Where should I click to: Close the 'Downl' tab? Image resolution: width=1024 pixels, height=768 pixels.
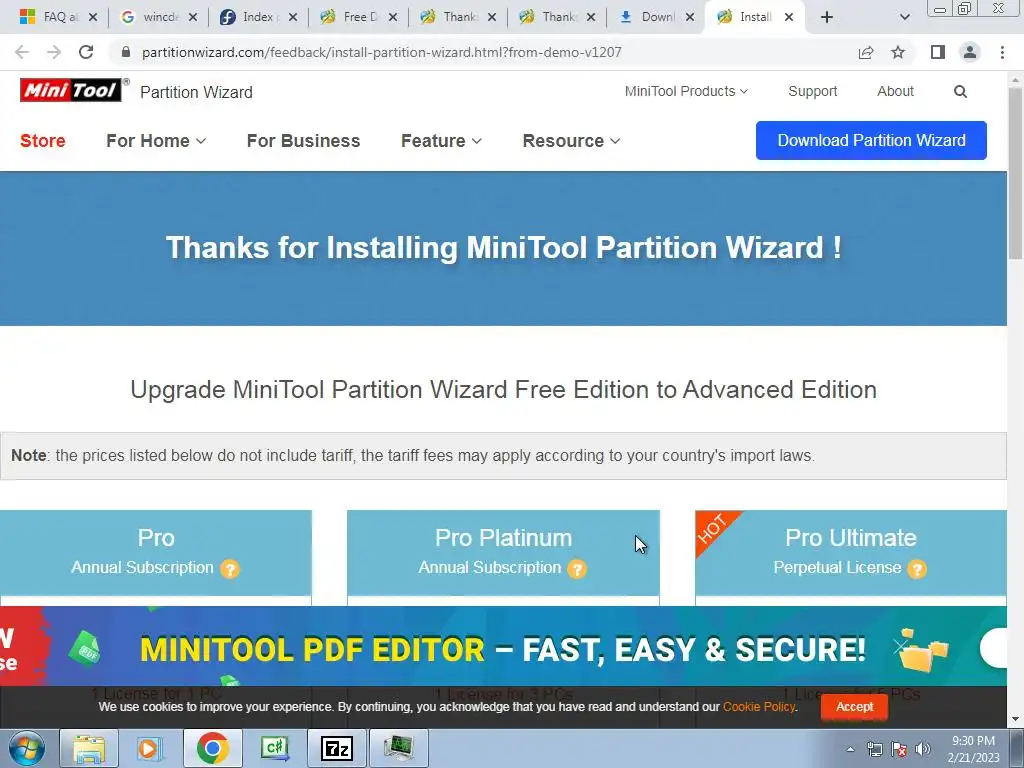pyautogui.click(x=690, y=17)
